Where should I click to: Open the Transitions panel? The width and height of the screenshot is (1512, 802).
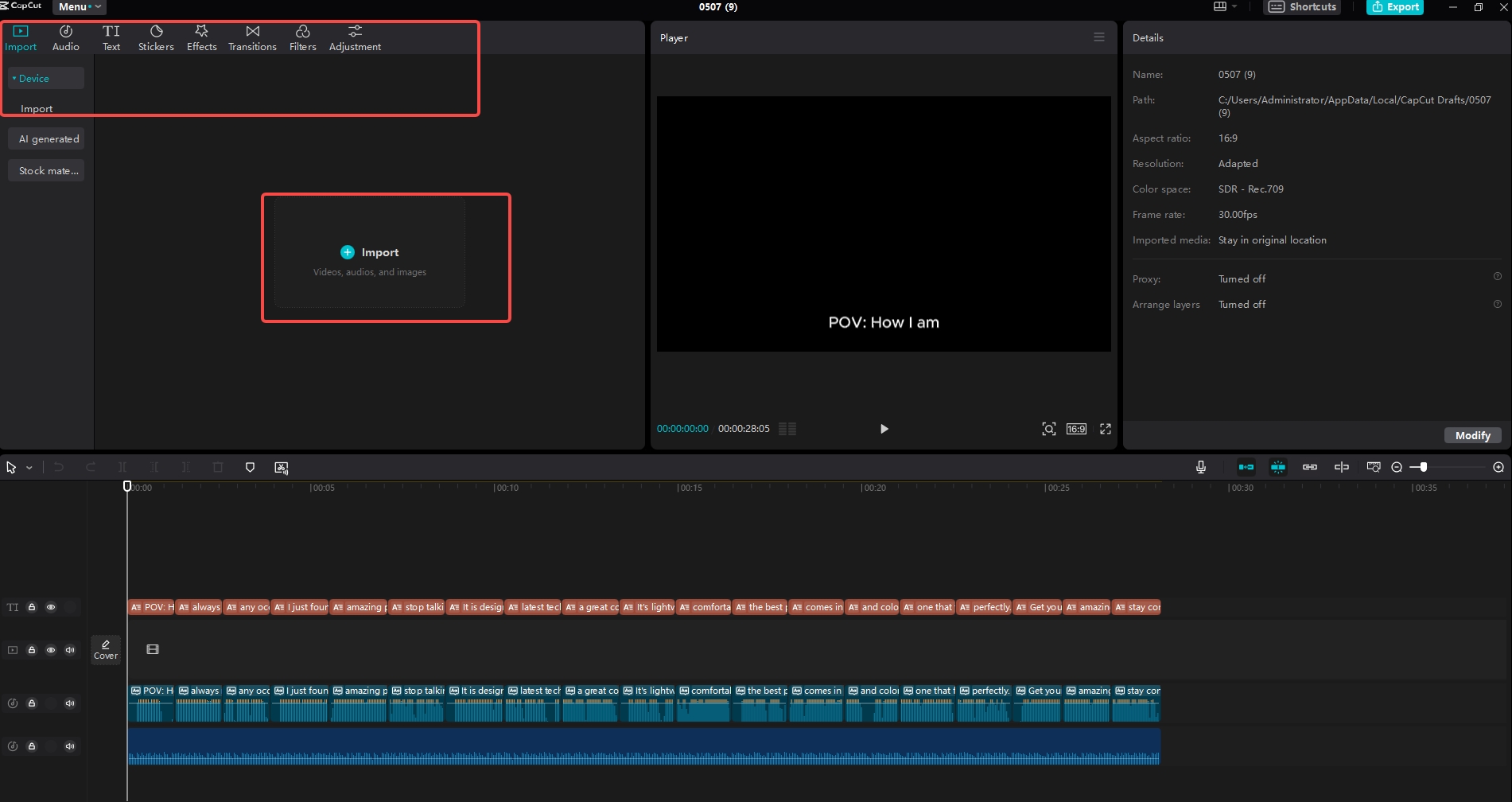(251, 37)
